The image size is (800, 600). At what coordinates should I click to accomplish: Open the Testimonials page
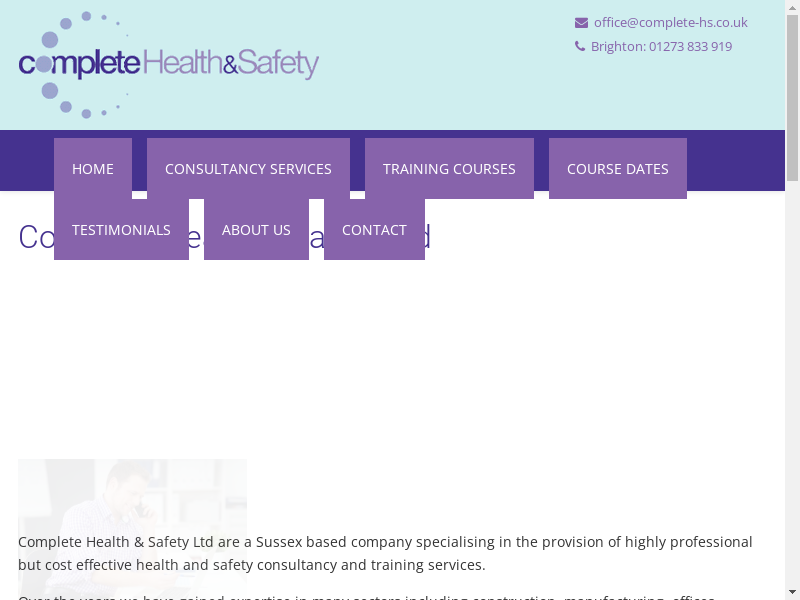coord(121,230)
